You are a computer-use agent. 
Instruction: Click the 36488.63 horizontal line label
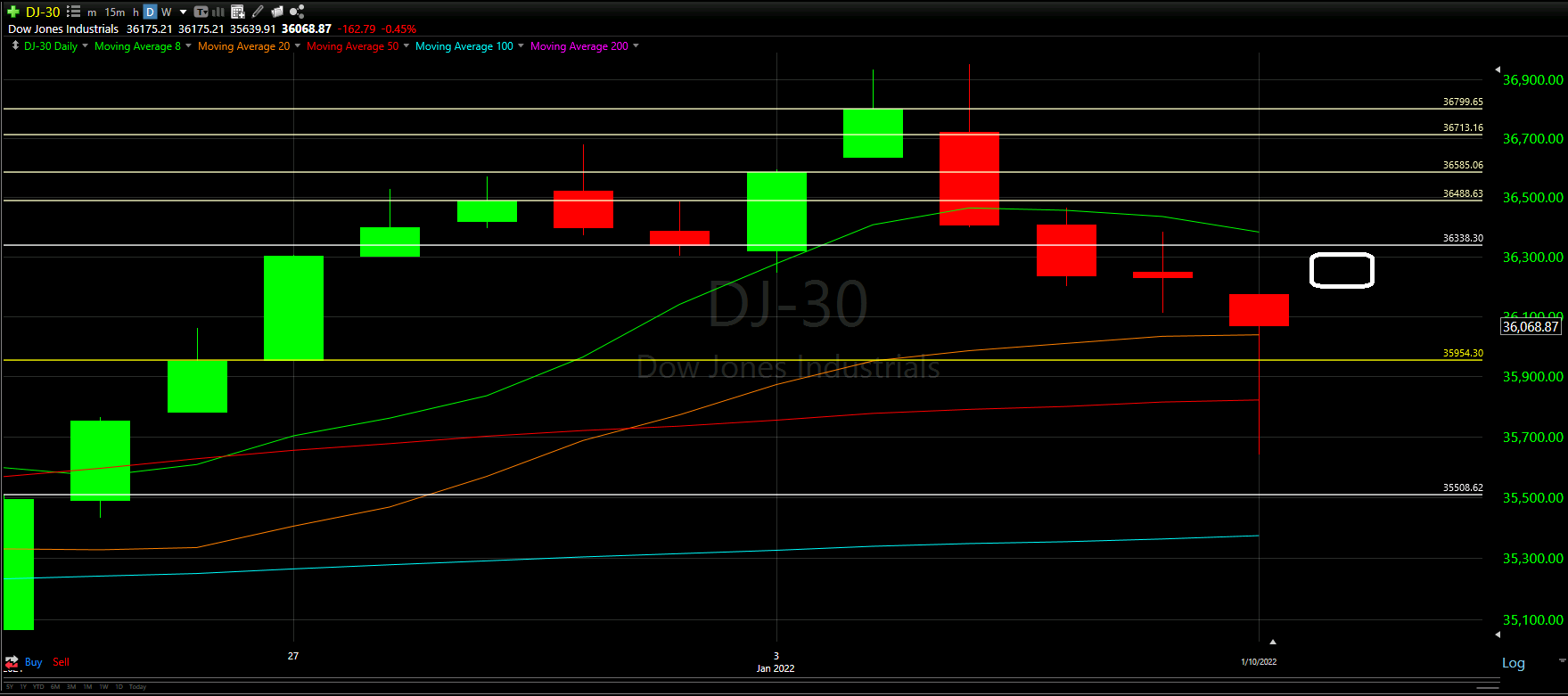1463,193
